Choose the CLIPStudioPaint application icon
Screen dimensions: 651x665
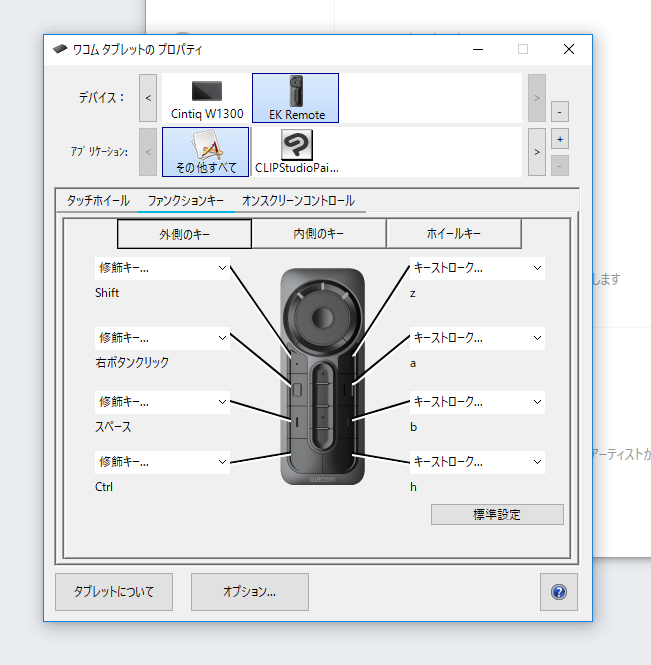(x=296, y=152)
